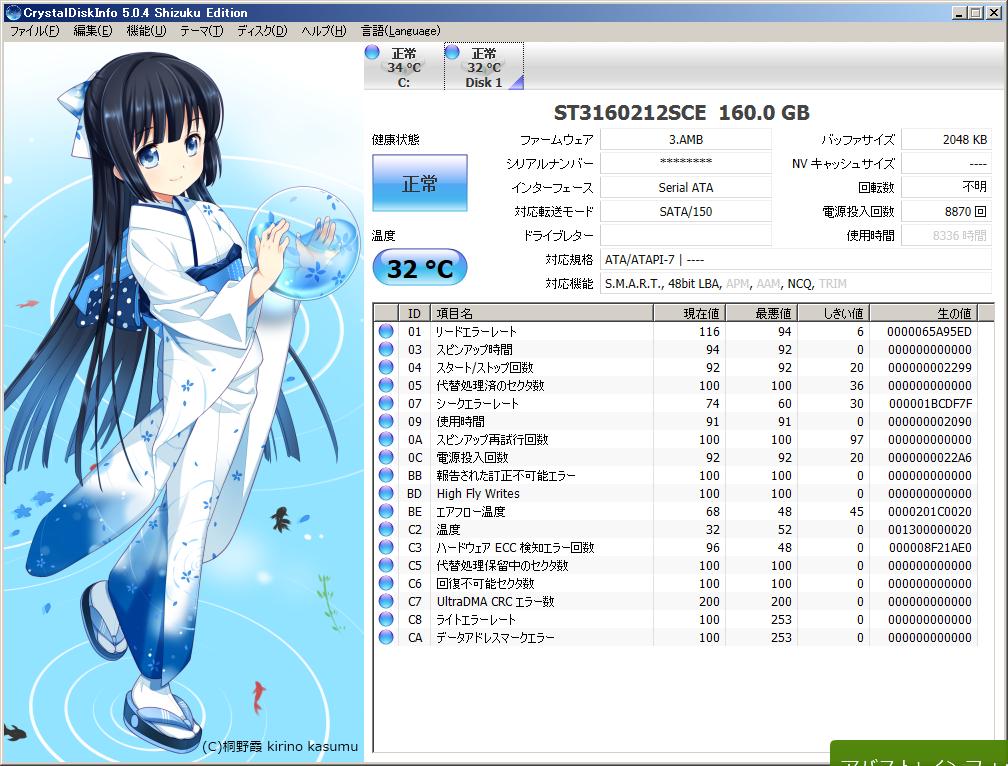Click the 対応機能 field listing S.M.A.R.T.
Image resolution: width=1008 pixels, height=766 pixels.
796,283
